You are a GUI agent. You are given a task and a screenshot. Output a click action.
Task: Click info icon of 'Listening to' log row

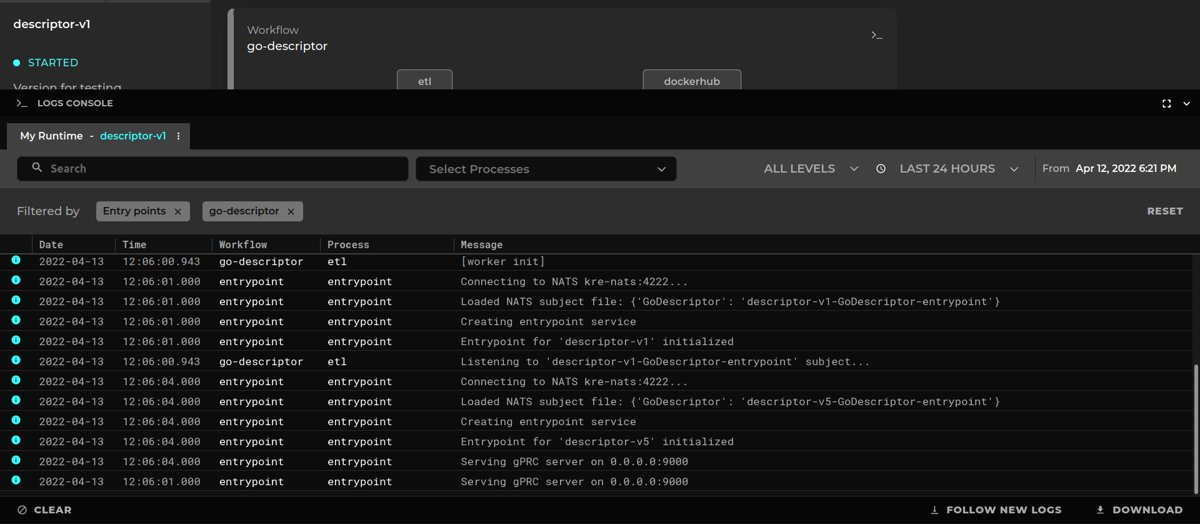[x=16, y=361]
